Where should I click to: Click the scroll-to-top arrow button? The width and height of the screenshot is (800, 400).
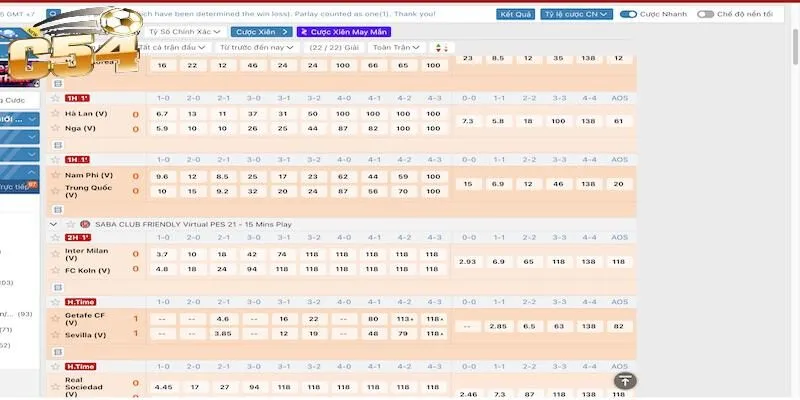(624, 380)
